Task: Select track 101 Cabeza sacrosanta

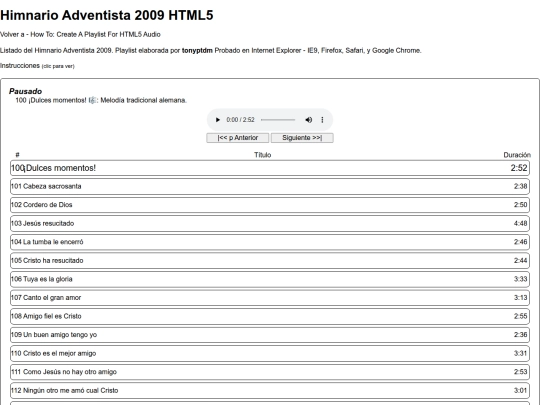Action: 270,186
